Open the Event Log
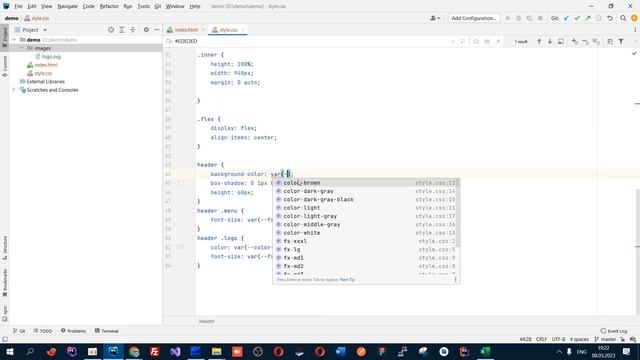Viewport: 640px width, 360px height. click(614, 331)
